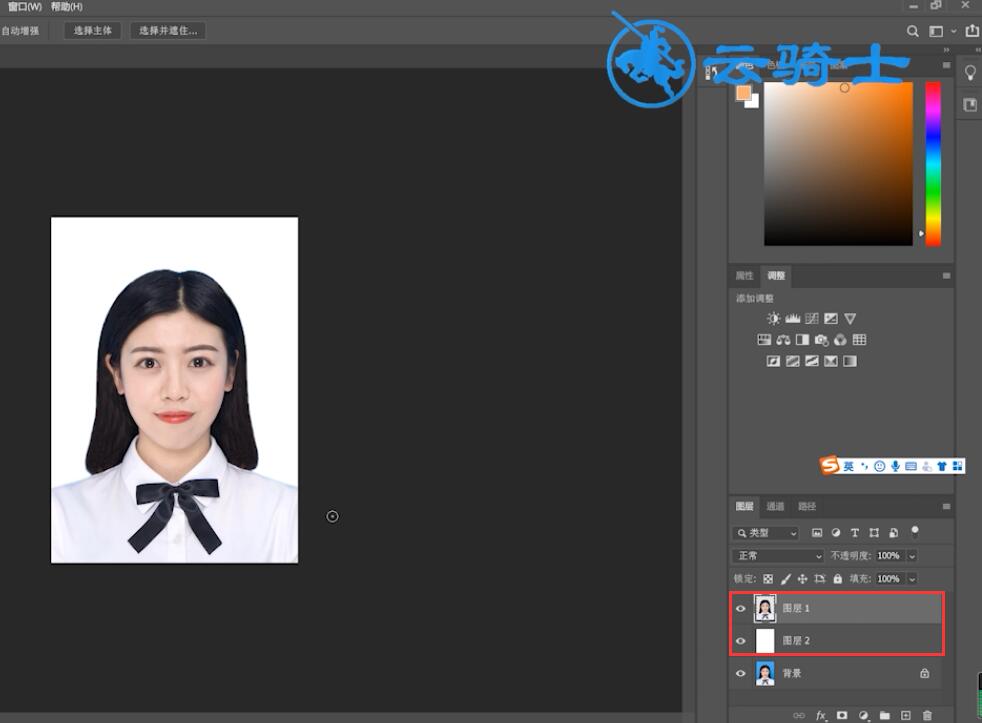This screenshot has width=982, height=723.
Task: Open the Adjustments panel options menu
Action: coord(946,276)
